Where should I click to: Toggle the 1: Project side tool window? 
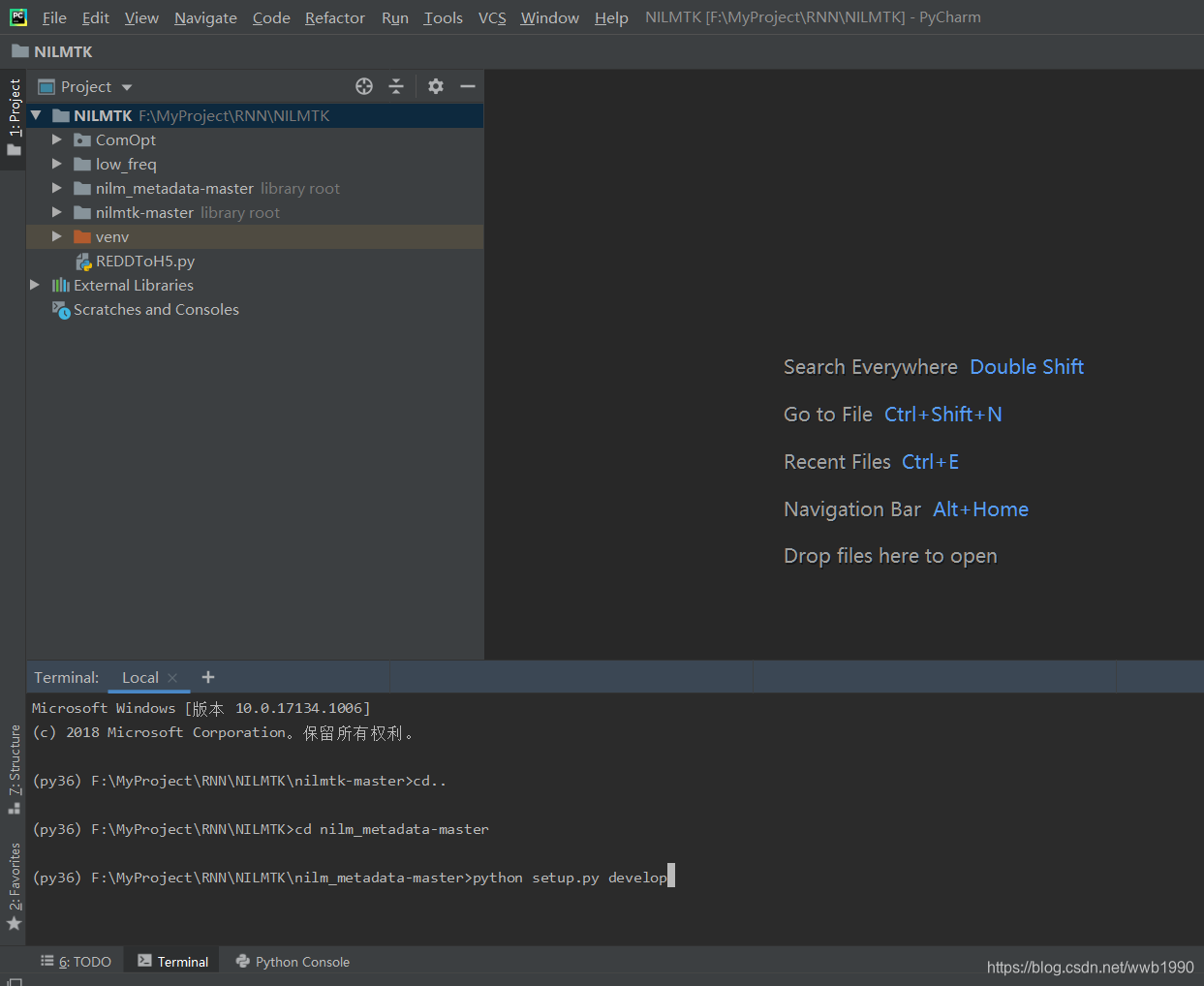click(14, 118)
